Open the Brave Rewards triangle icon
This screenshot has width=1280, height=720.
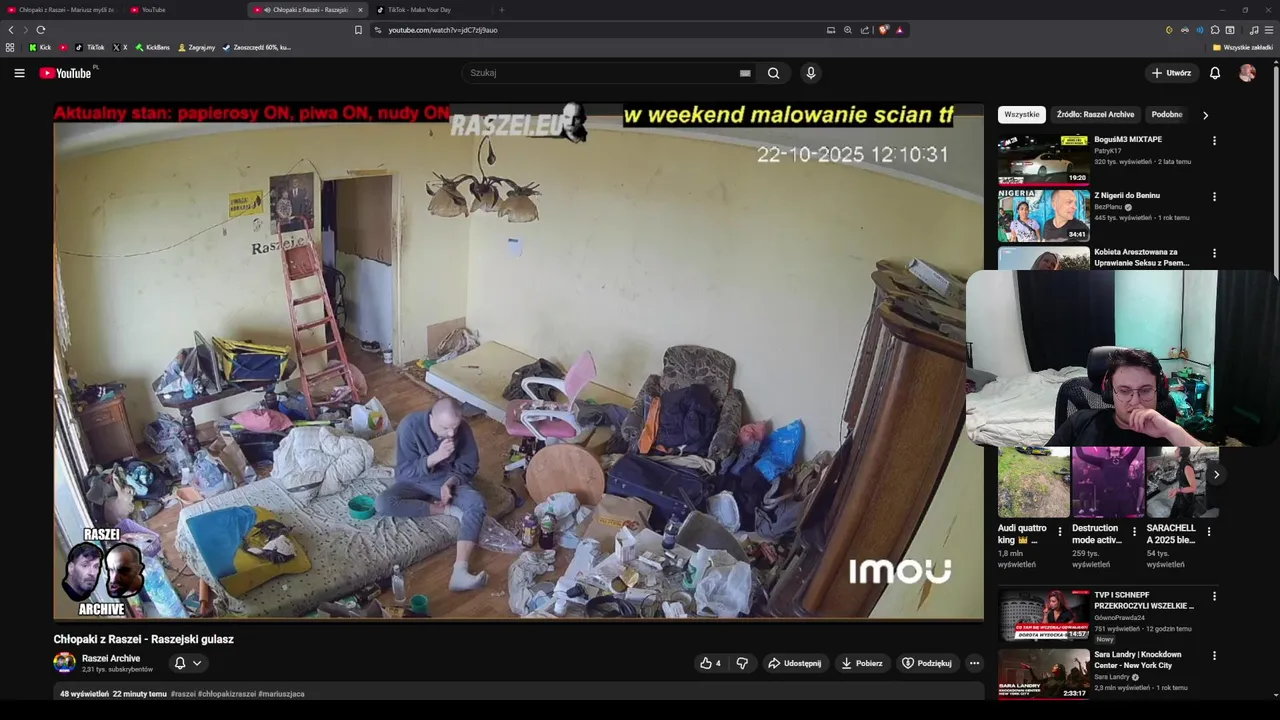point(899,30)
